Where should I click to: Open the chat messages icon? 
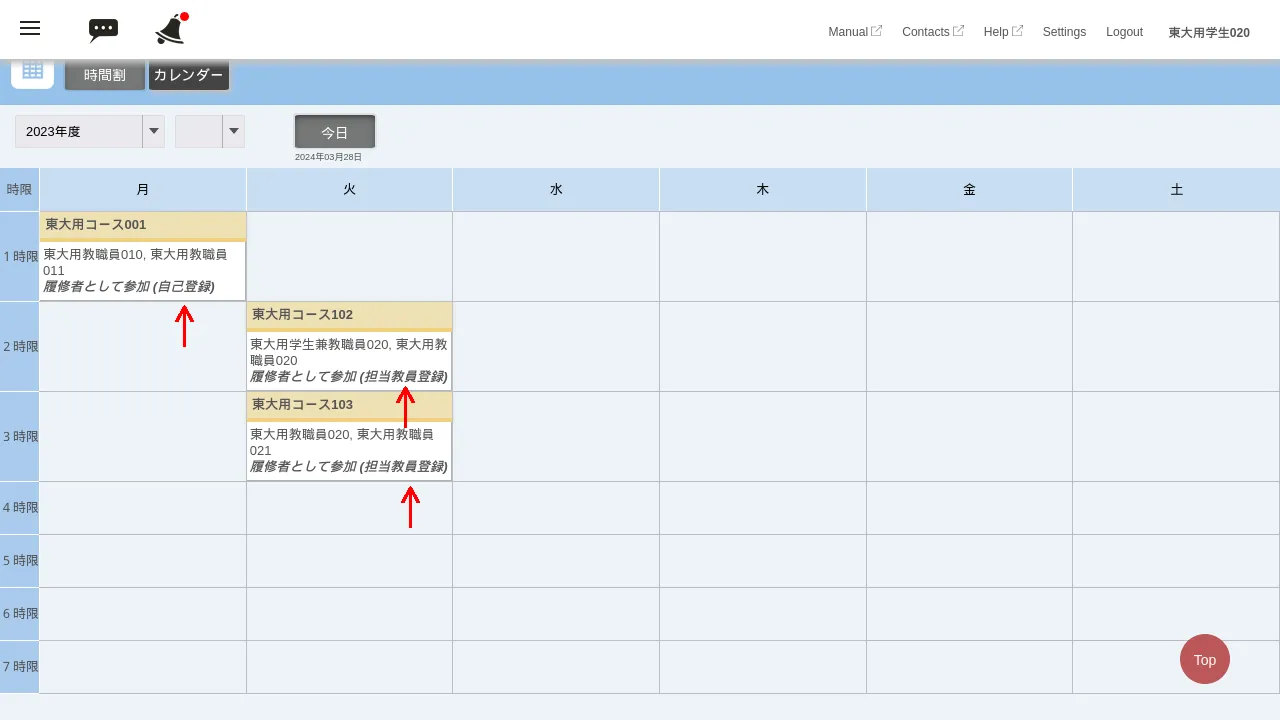tap(103, 30)
